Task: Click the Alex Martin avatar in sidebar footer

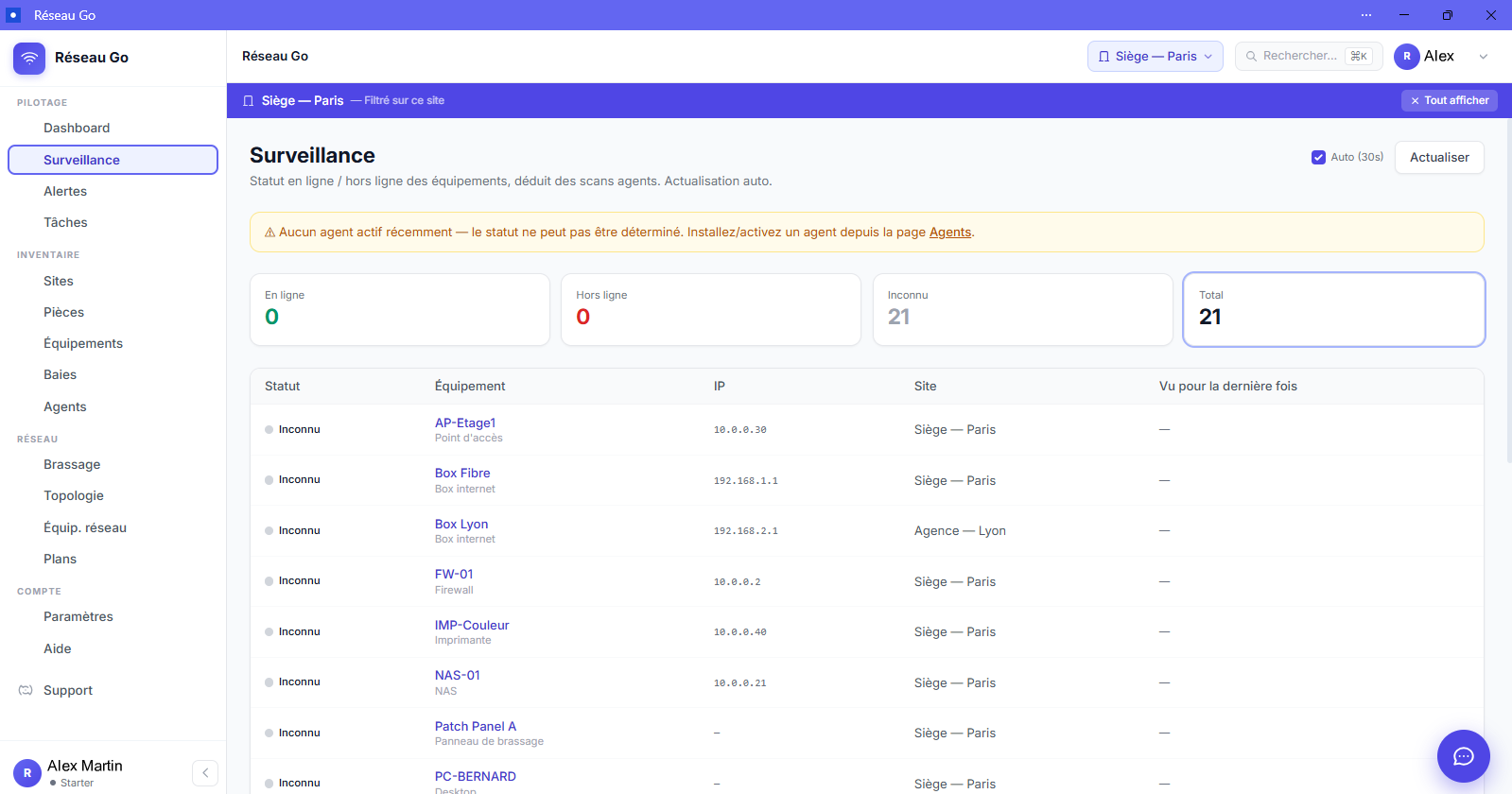Action: (x=27, y=773)
